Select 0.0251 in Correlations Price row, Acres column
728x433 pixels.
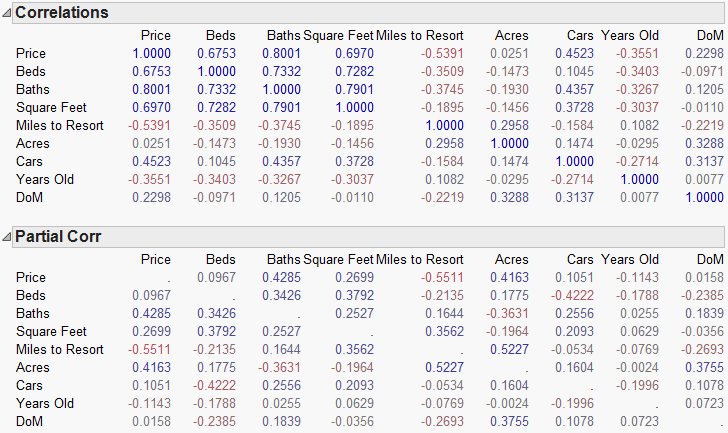[x=509, y=54]
